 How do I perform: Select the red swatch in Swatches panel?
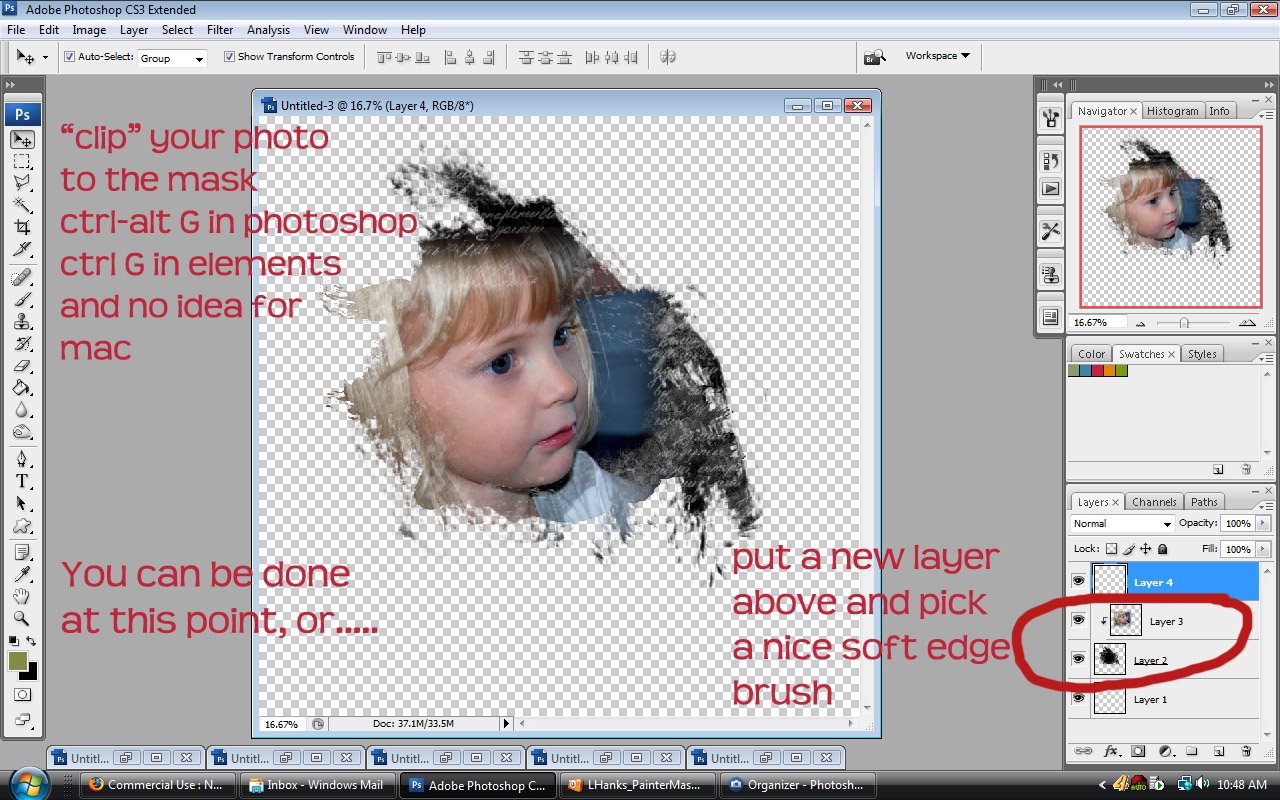point(1098,370)
